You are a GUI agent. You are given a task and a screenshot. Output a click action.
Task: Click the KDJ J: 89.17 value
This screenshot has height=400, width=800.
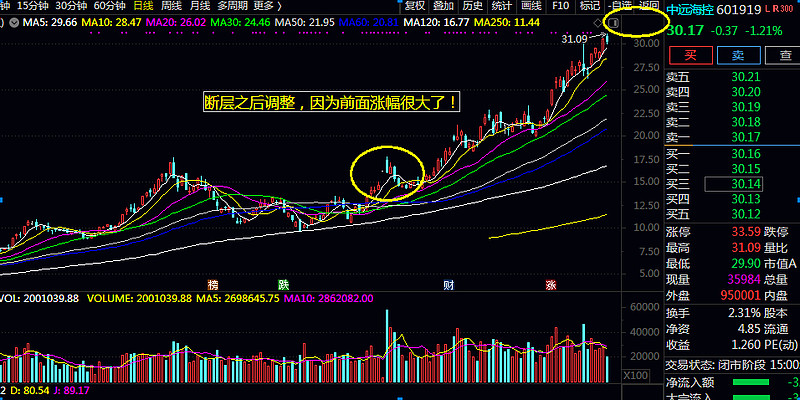[x=71, y=393]
